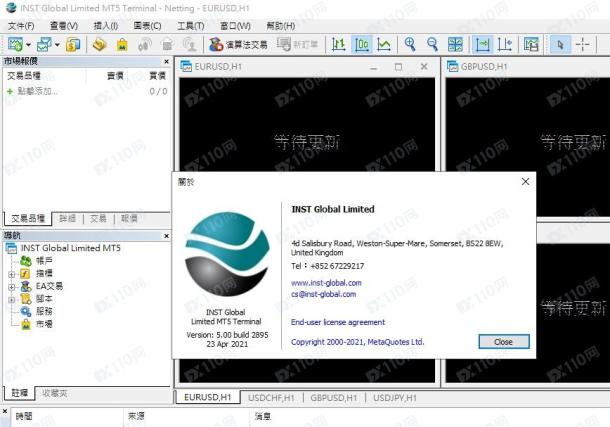Expand the 指標 indicators tree node
Image resolution: width=610 pixels, height=427 pixels.
(12, 274)
